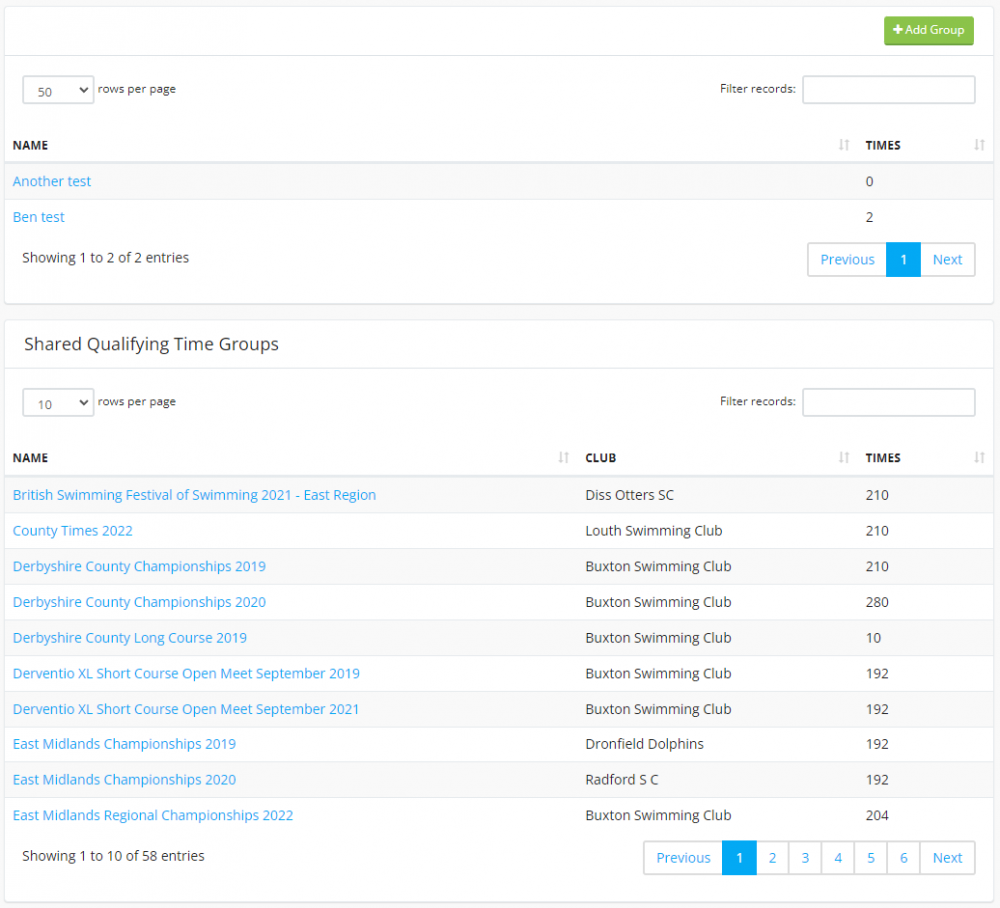
Task: Open County Times 2022 link
Action: click(73, 531)
